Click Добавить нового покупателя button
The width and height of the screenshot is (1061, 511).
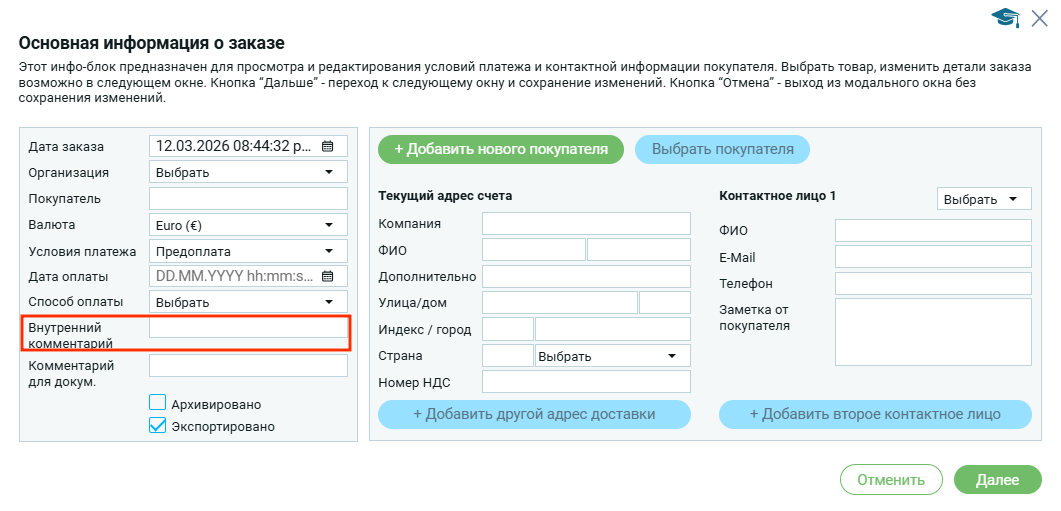[501, 150]
